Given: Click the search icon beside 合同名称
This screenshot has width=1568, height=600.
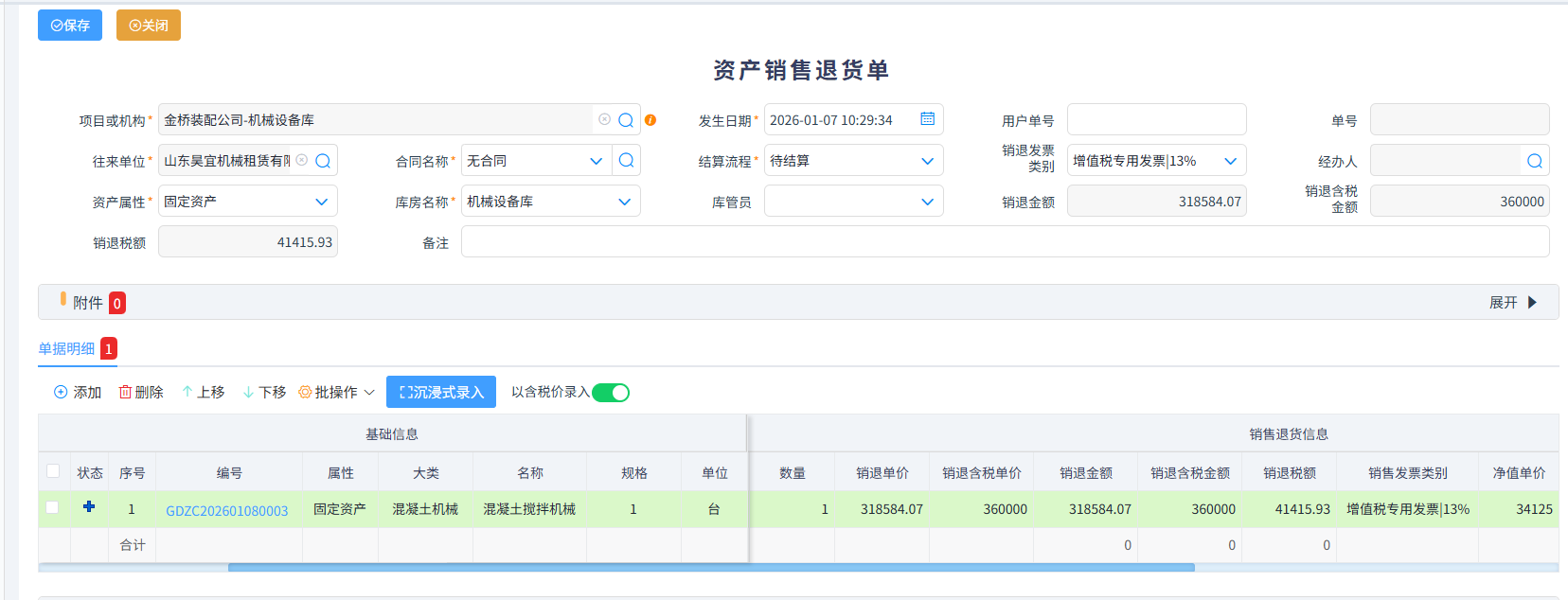Looking at the screenshot, I should (626, 161).
